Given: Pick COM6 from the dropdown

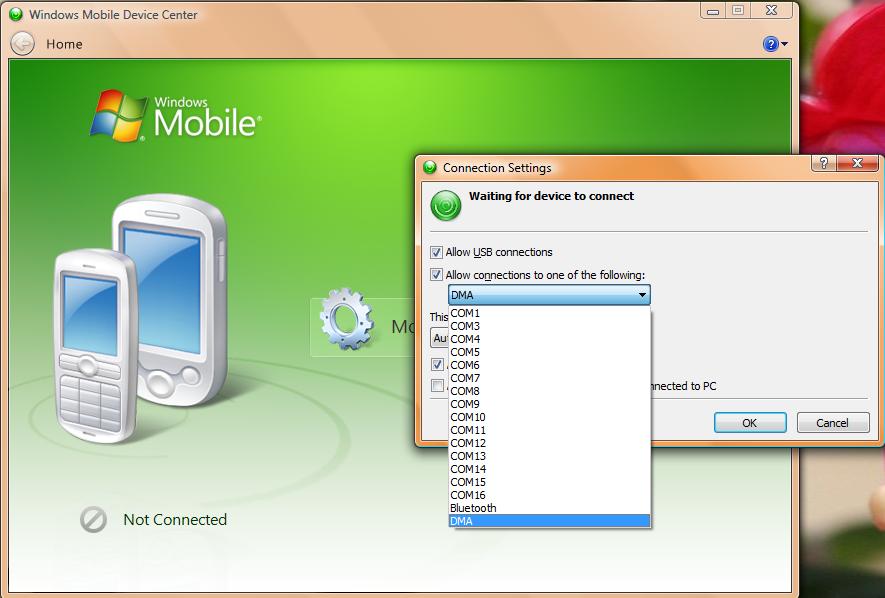Looking at the screenshot, I should point(550,365).
